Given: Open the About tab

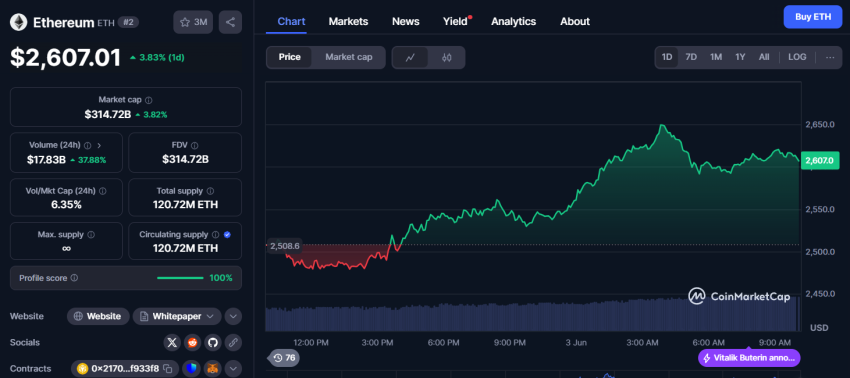Looking at the screenshot, I should click(575, 21).
